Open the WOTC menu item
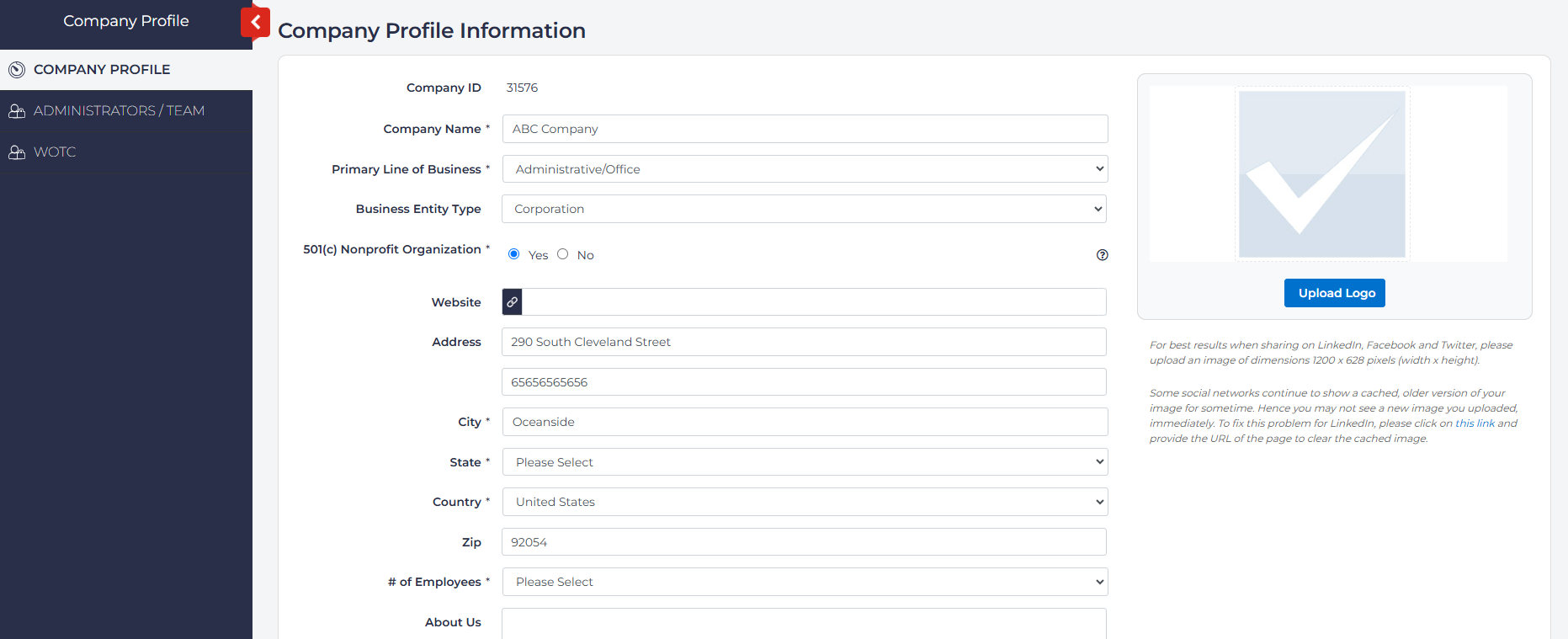This screenshot has width=1568, height=639. click(x=55, y=152)
